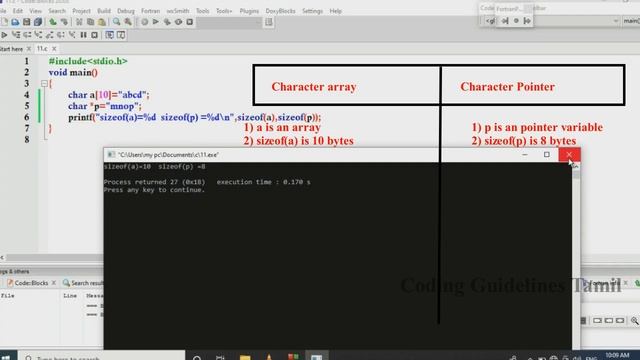The height and width of the screenshot is (360, 640).
Task: Open the code completion scope dropdown arrow
Action: [616, 21]
